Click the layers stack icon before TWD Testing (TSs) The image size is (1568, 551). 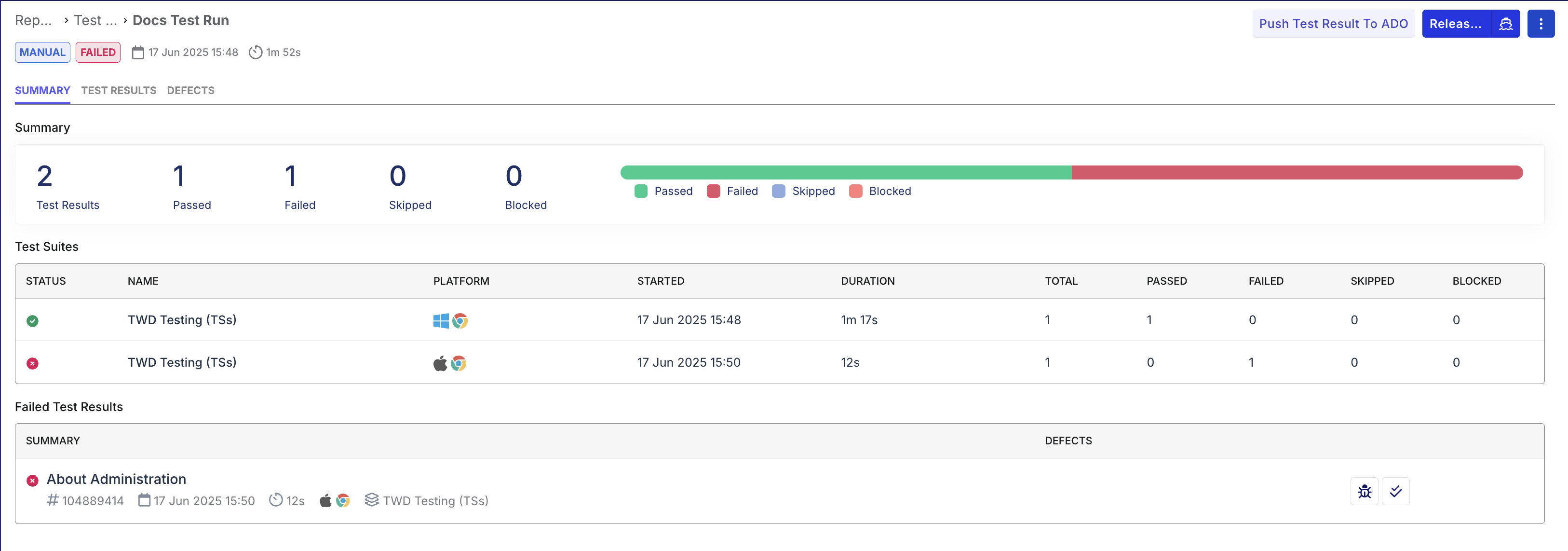coord(372,500)
